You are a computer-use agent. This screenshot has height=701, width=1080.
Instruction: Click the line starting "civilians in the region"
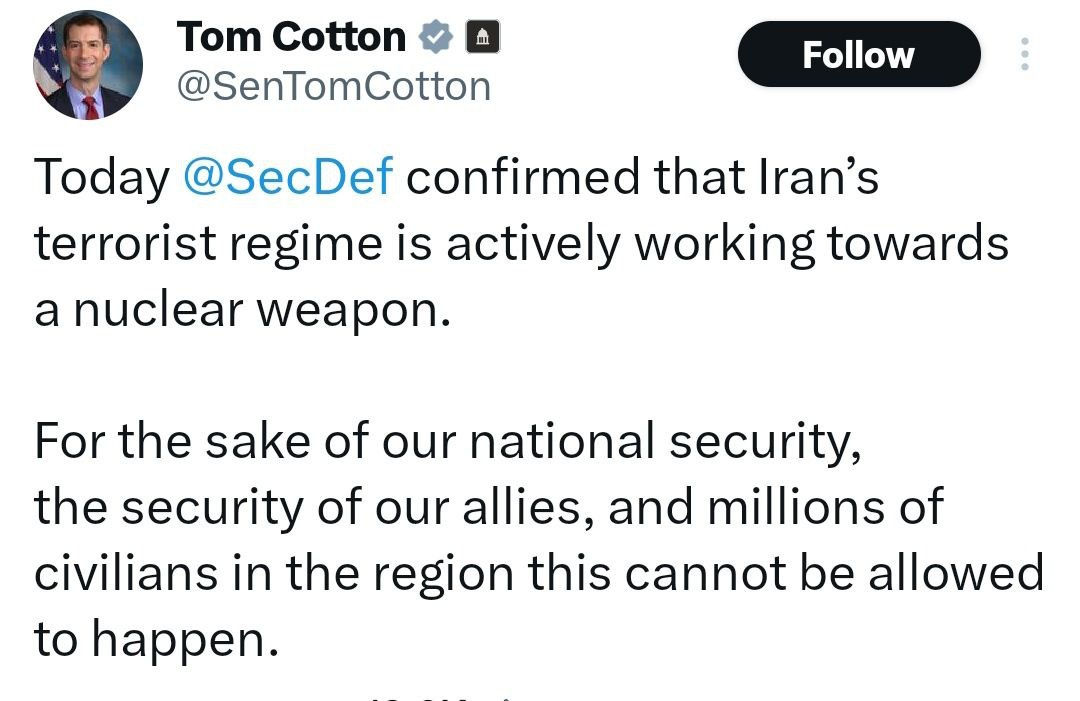(x=538, y=573)
